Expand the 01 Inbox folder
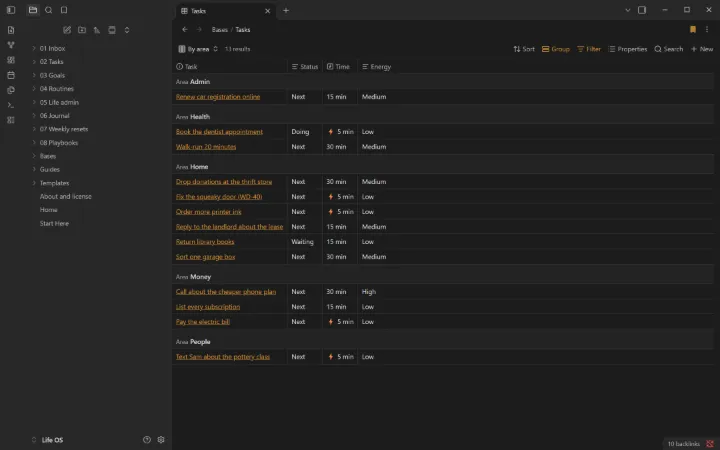 [x=52, y=48]
